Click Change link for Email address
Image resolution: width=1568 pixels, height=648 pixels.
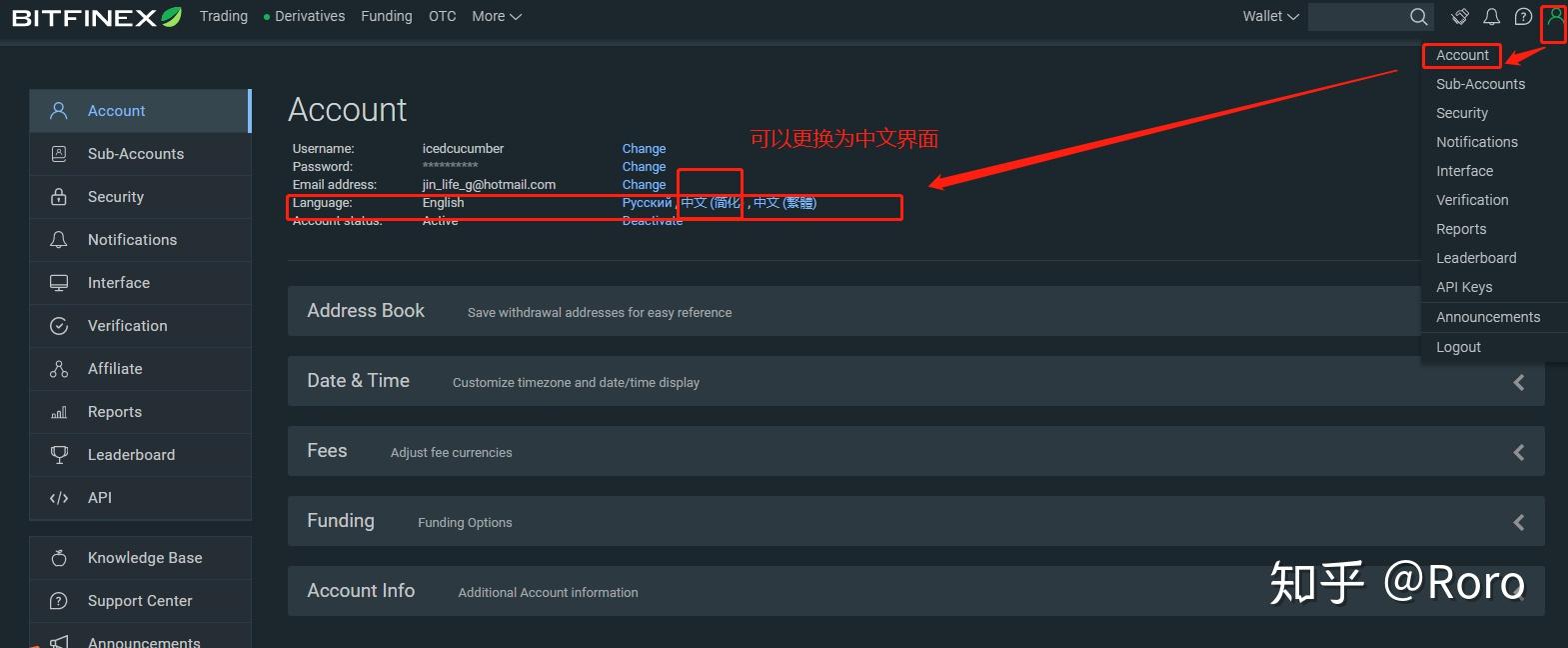644,185
